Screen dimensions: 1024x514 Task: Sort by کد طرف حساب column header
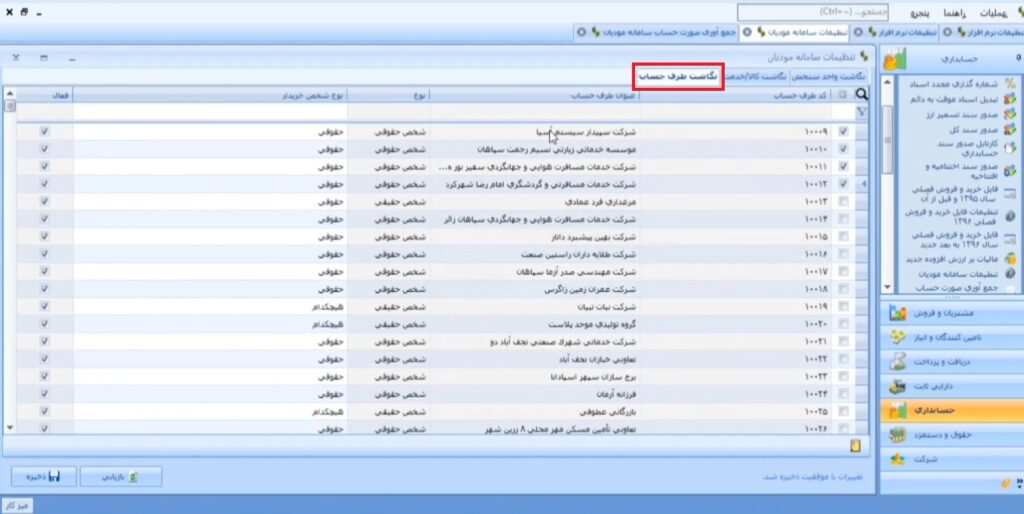tap(738, 95)
